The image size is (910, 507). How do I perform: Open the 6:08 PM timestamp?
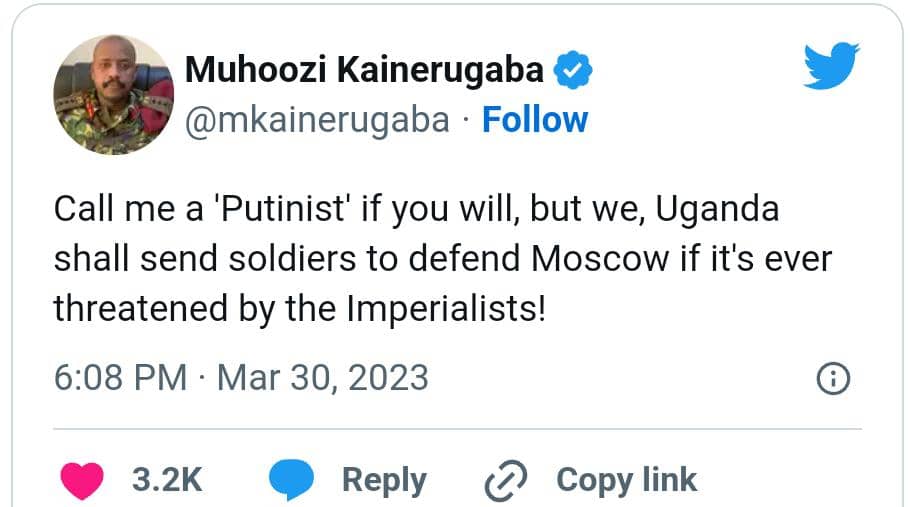point(120,378)
